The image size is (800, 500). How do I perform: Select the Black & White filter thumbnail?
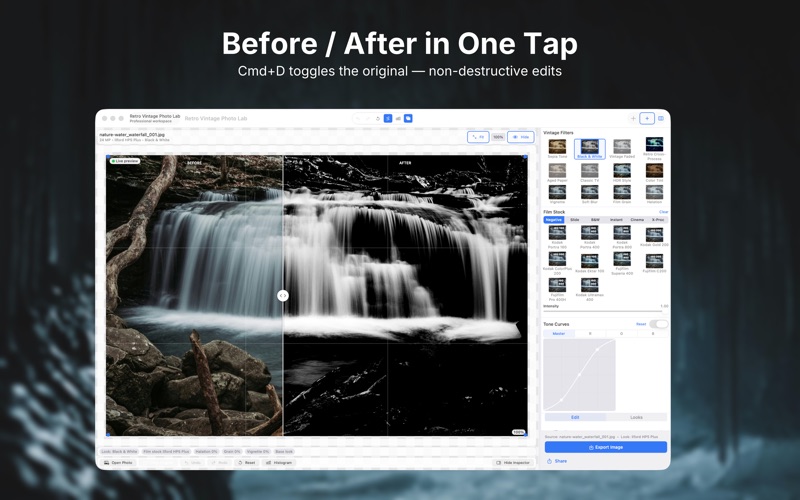[590, 148]
